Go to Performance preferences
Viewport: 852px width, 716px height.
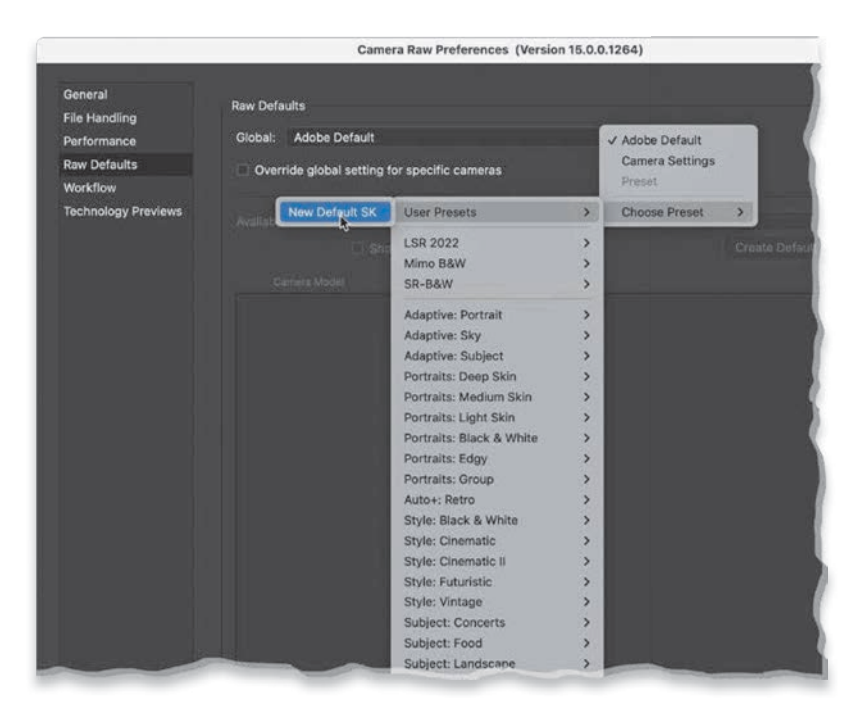tap(99, 141)
